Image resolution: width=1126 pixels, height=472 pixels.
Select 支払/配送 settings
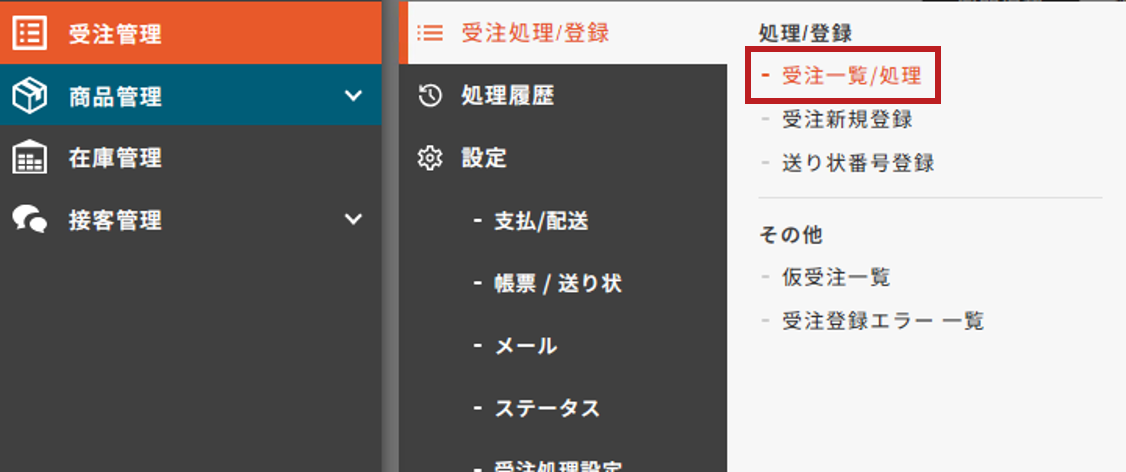[541, 221]
